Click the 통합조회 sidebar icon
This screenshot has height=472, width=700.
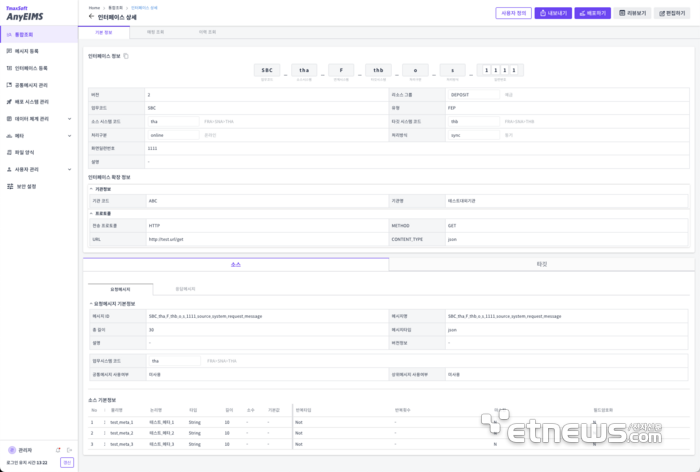(x=9, y=34)
